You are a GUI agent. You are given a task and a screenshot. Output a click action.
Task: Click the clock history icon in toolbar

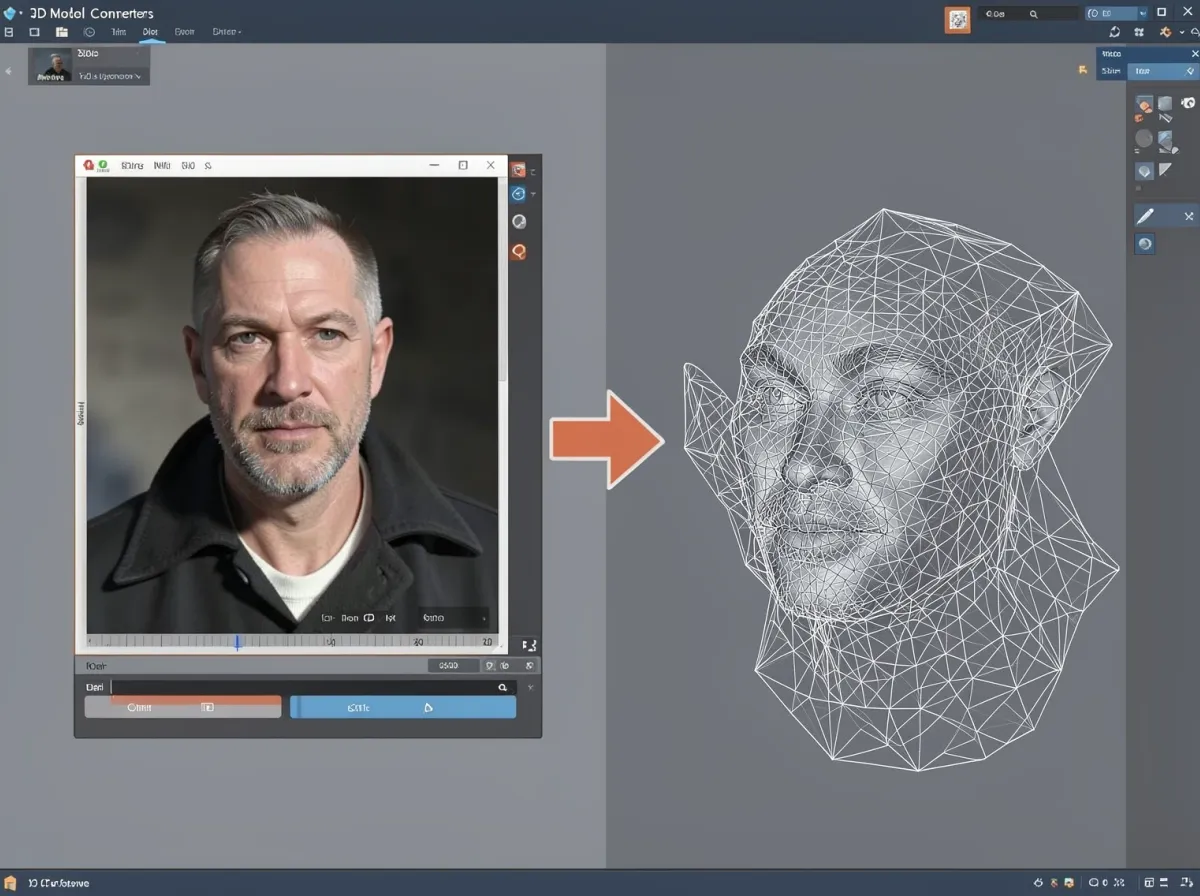click(89, 32)
